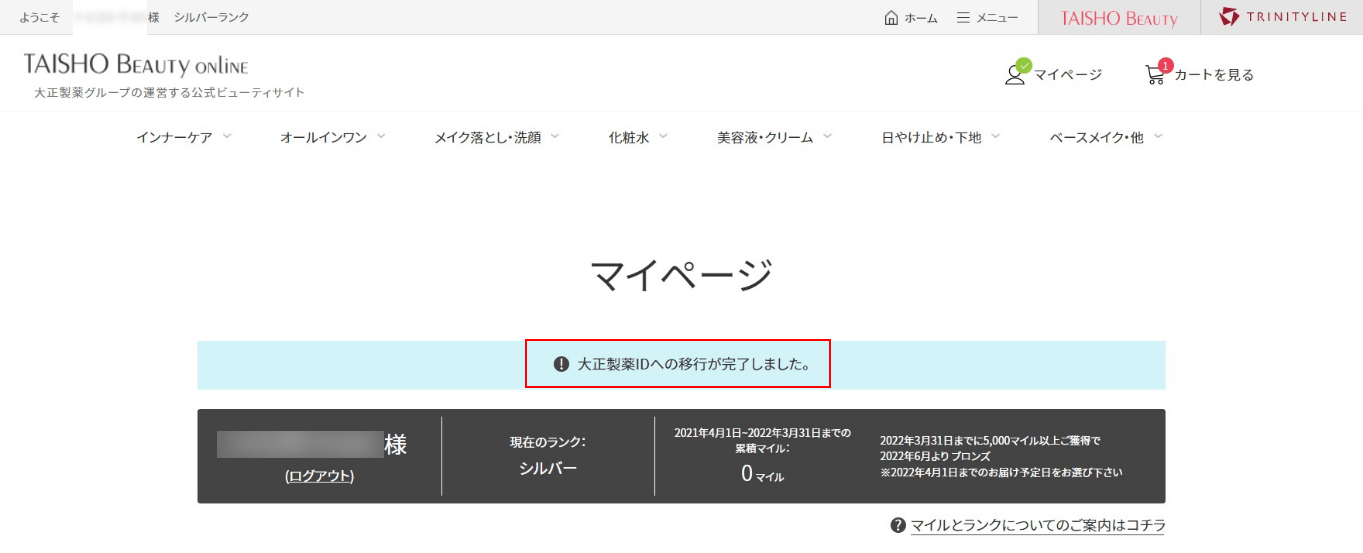Open マイルとランクについてのご案内はコチラ link
1363x553 pixels.
(x=1038, y=525)
